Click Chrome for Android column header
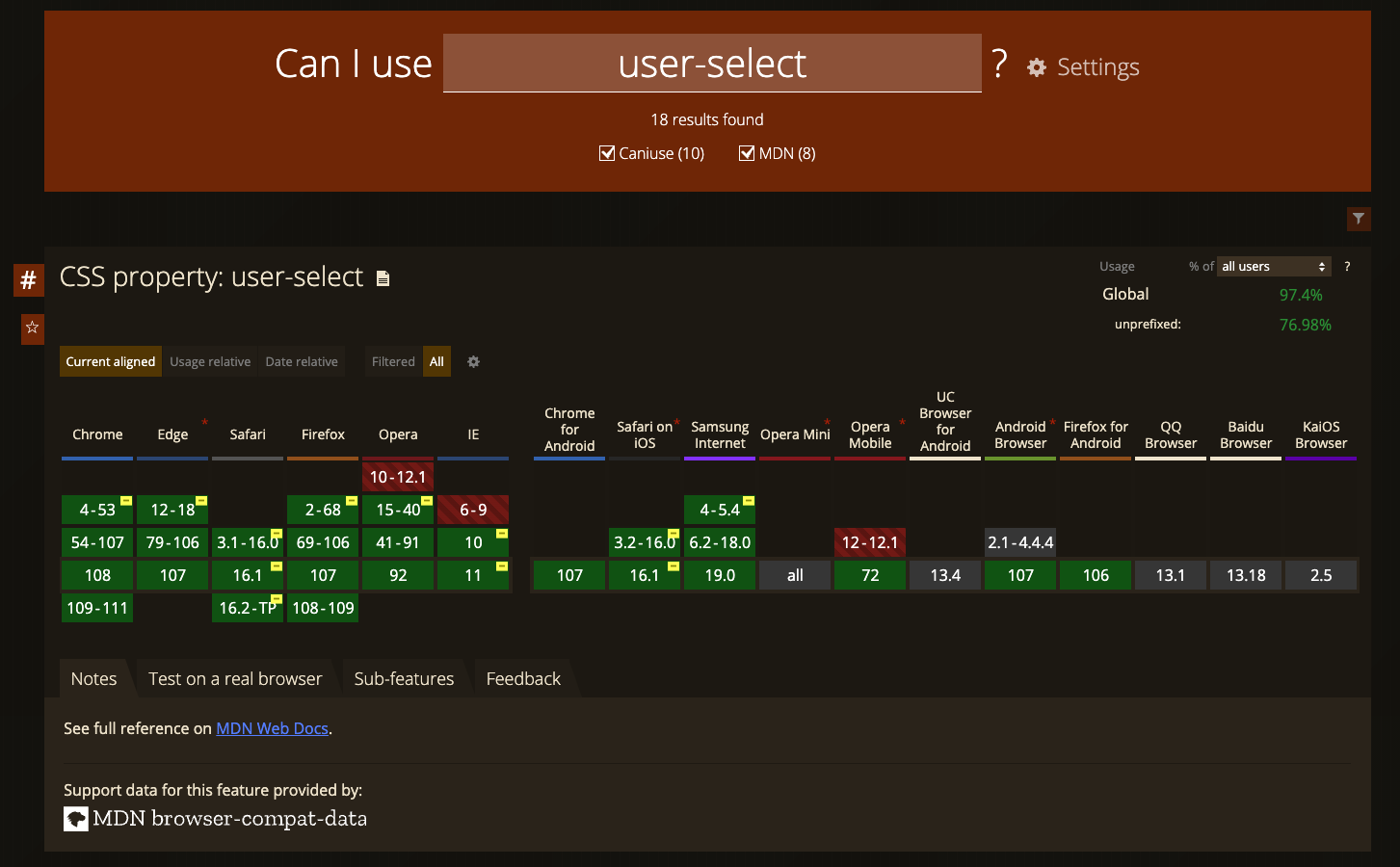1400x867 pixels. tap(569, 430)
